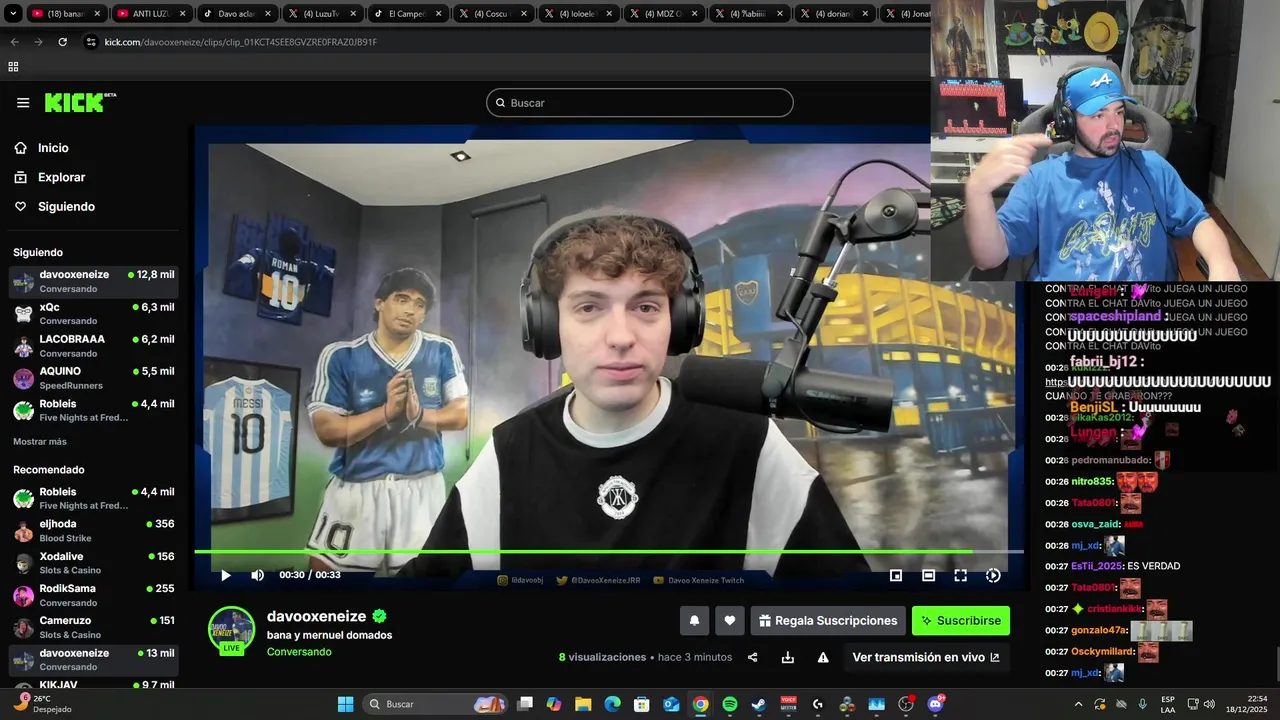Go back with the browser back arrow
Viewport: 1280px width, 720px height.
pos(14,42)
